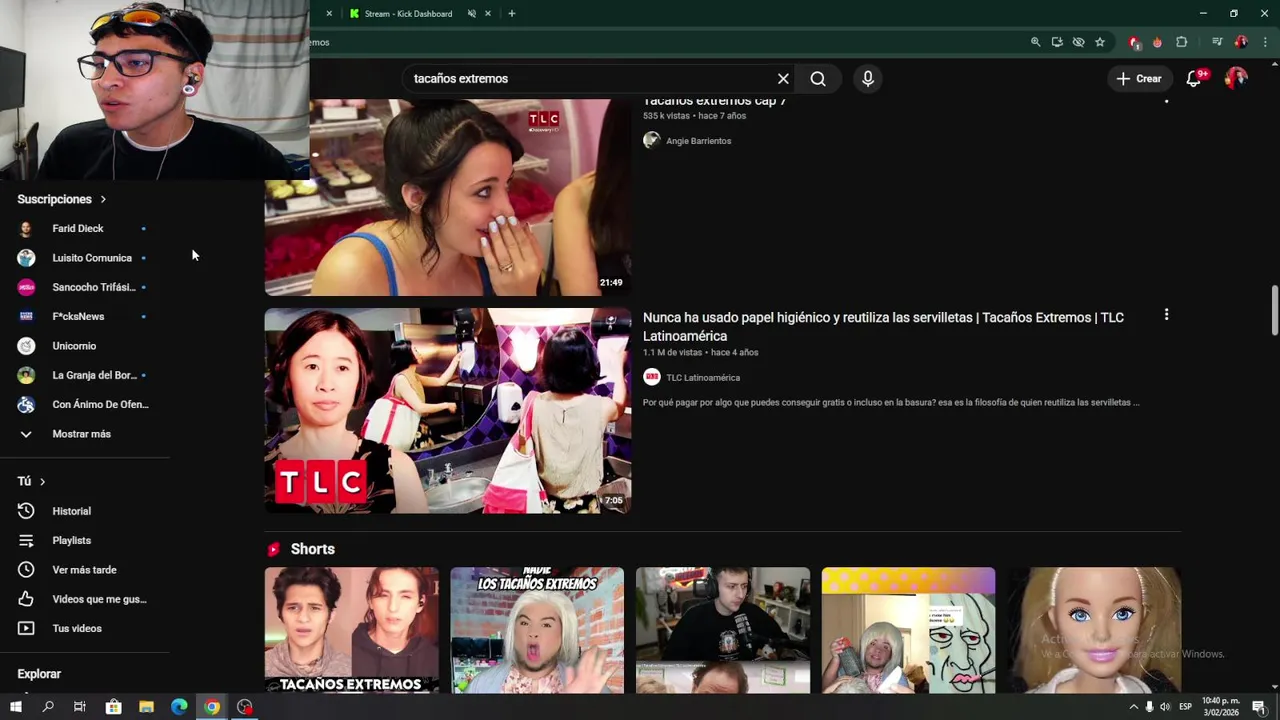Open the YouTube notifications bell

pos(1194,79)
